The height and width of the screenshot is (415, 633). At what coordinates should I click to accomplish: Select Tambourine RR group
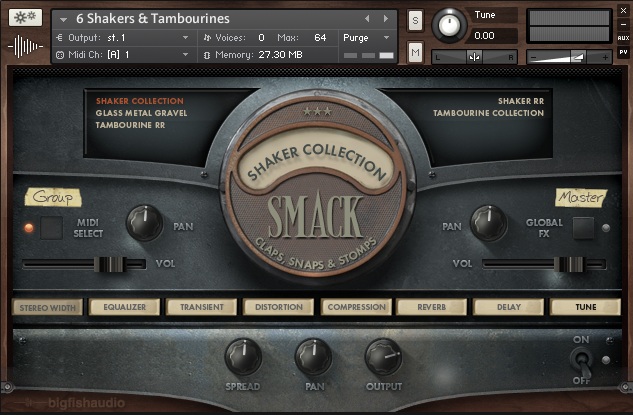pyautogui.click(x=130, y=125)
